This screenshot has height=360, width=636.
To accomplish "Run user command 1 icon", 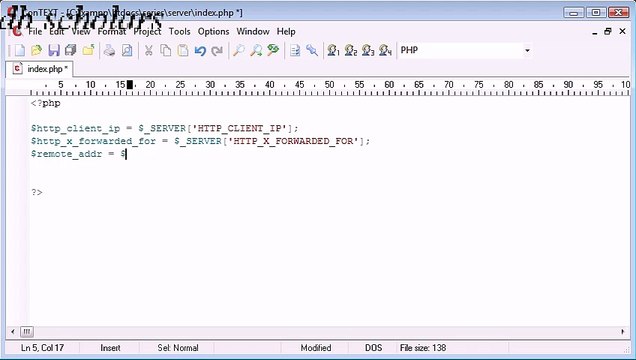I will pyautogui.click(x=333, y=50).
